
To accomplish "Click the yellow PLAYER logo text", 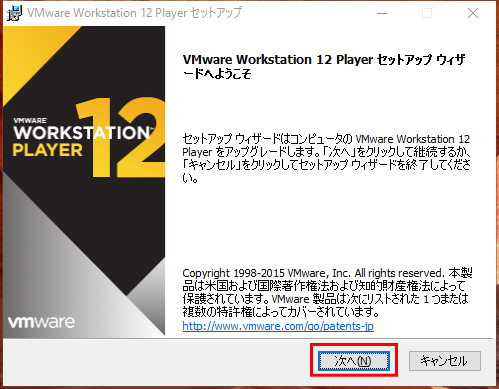I will coord(48,150).
